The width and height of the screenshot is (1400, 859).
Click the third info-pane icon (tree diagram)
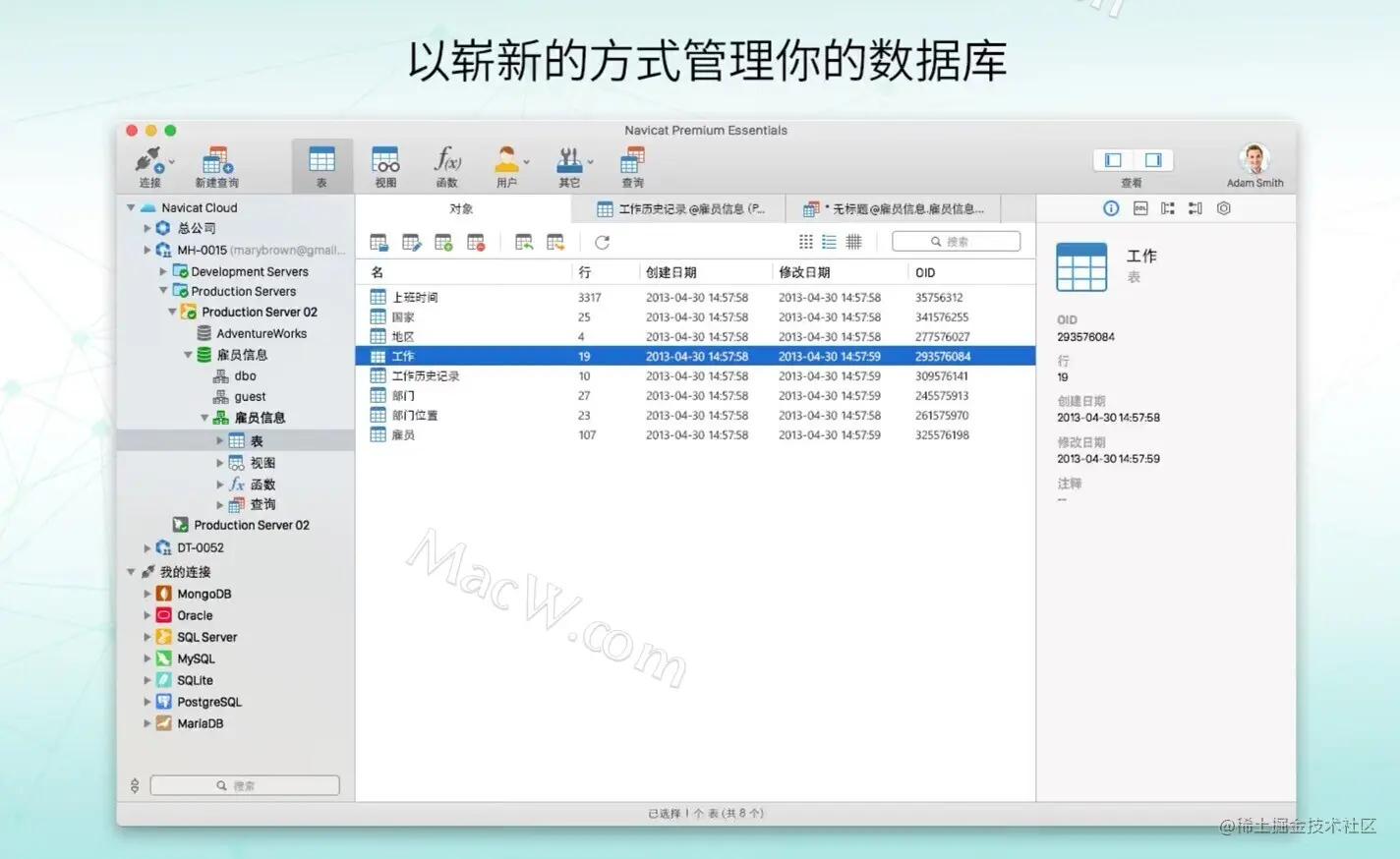coord(1168,208)
